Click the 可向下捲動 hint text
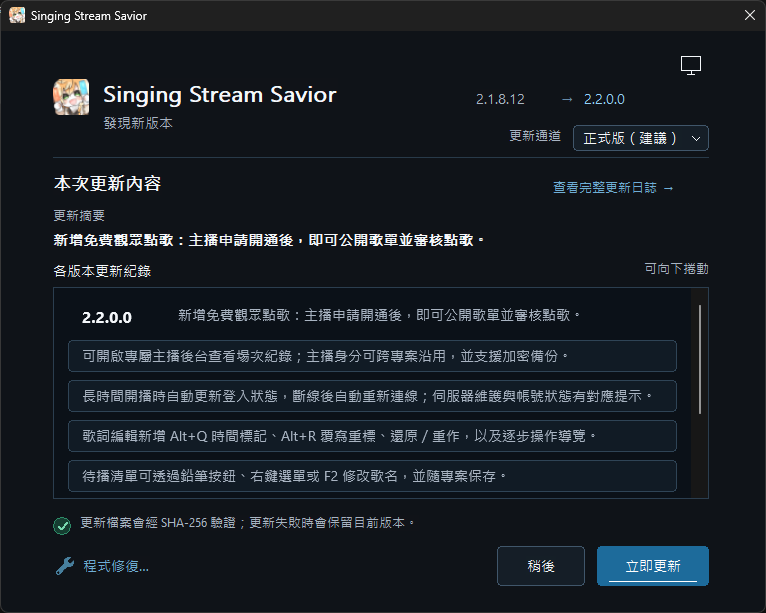The width and height of the screenshot is (766, 613). (x=676, y=269)
